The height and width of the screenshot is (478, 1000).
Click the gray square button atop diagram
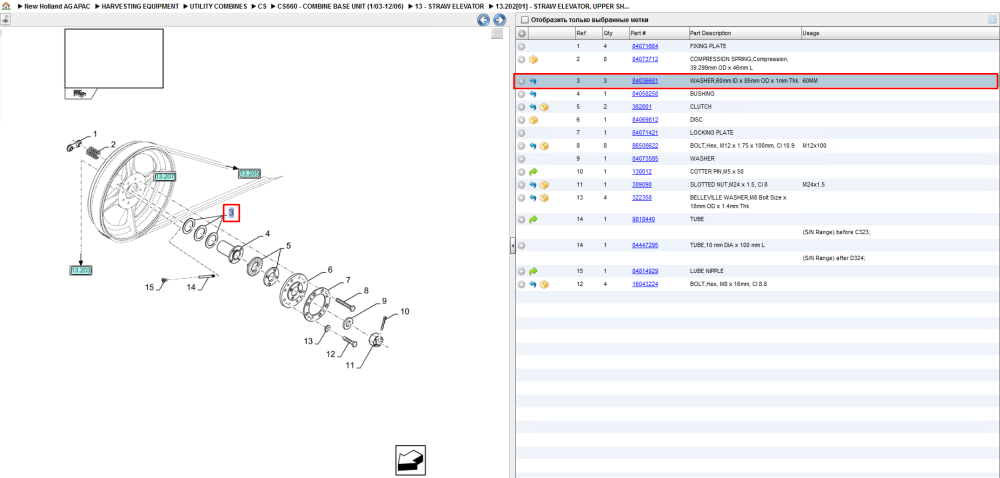(497, 34)
